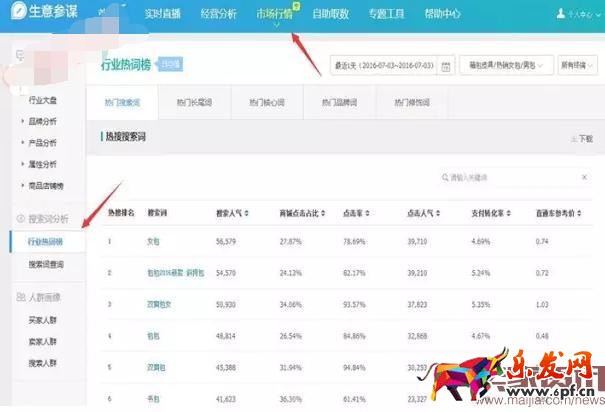This screenshot has width=605, height=412.
Task: Go to 行业大盘 in the sidebar
Action: (42, 100)
